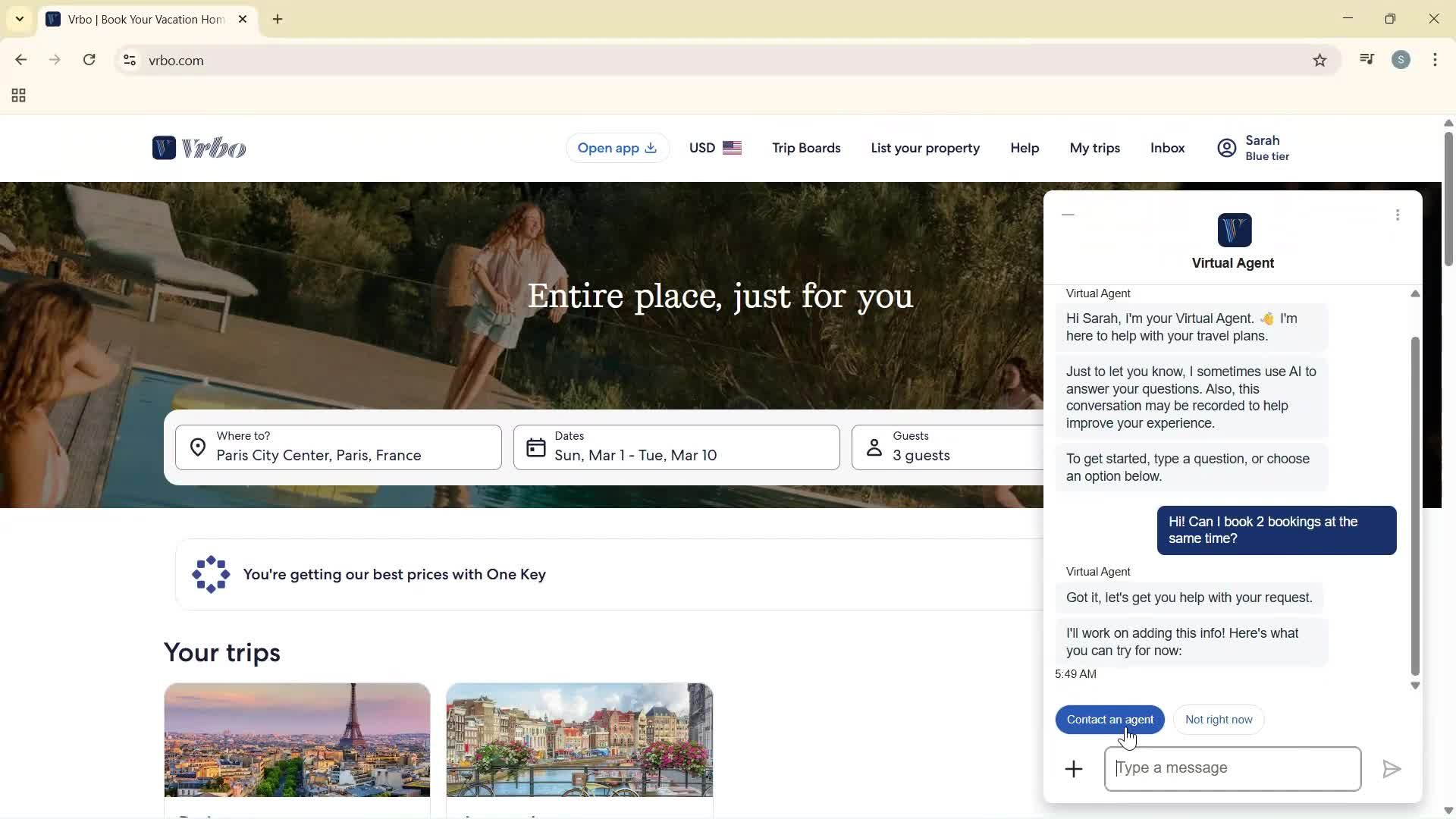Open the Trip Boards menu item
The width and height of the screenshot is (1456, 819).
click(806, 148)
